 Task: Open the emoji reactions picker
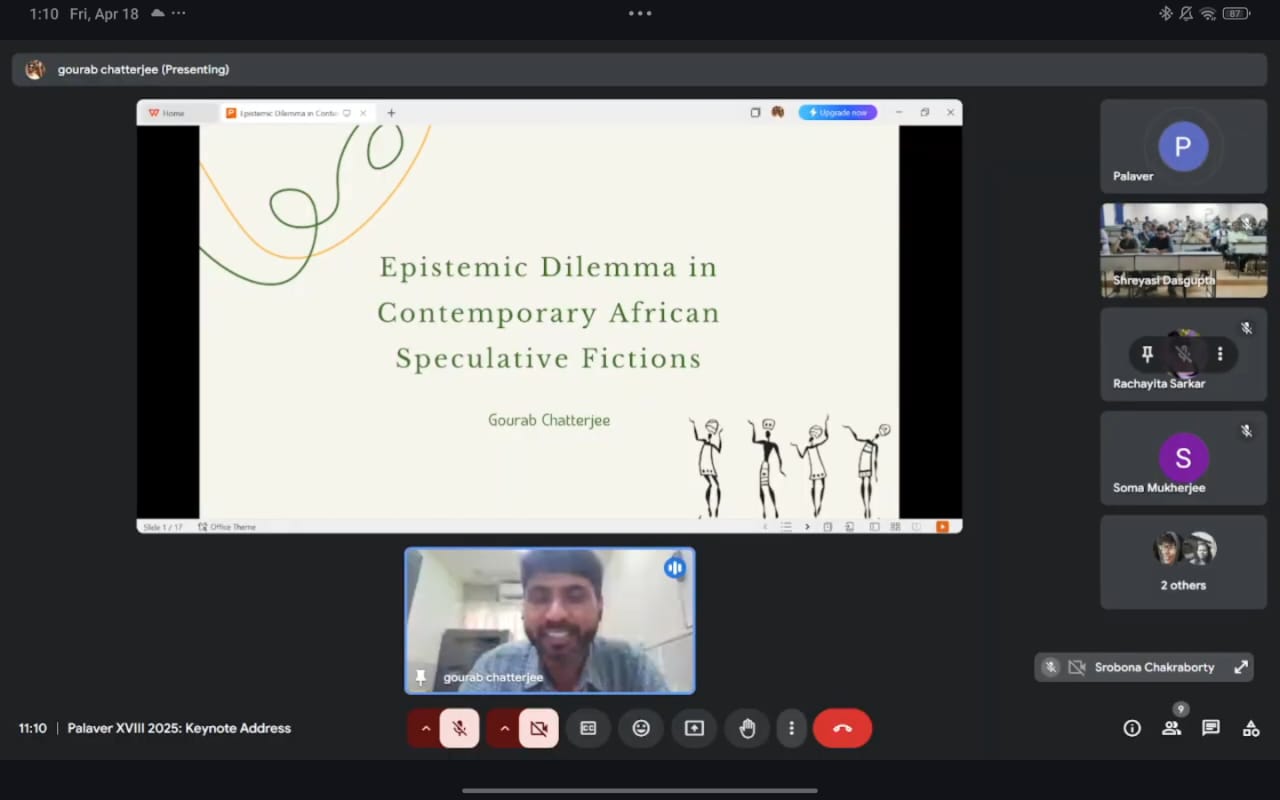(641, 728)
